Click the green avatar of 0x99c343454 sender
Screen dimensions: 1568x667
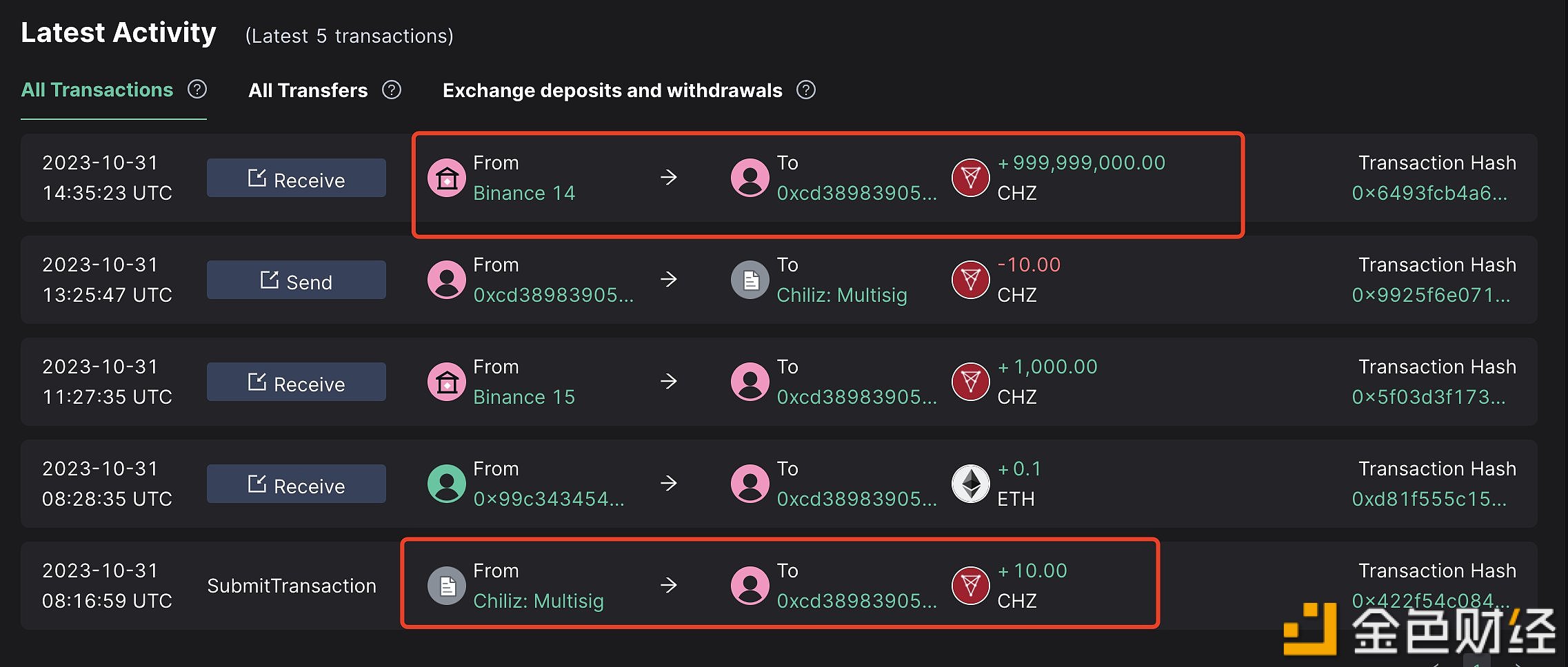[447, 484]
